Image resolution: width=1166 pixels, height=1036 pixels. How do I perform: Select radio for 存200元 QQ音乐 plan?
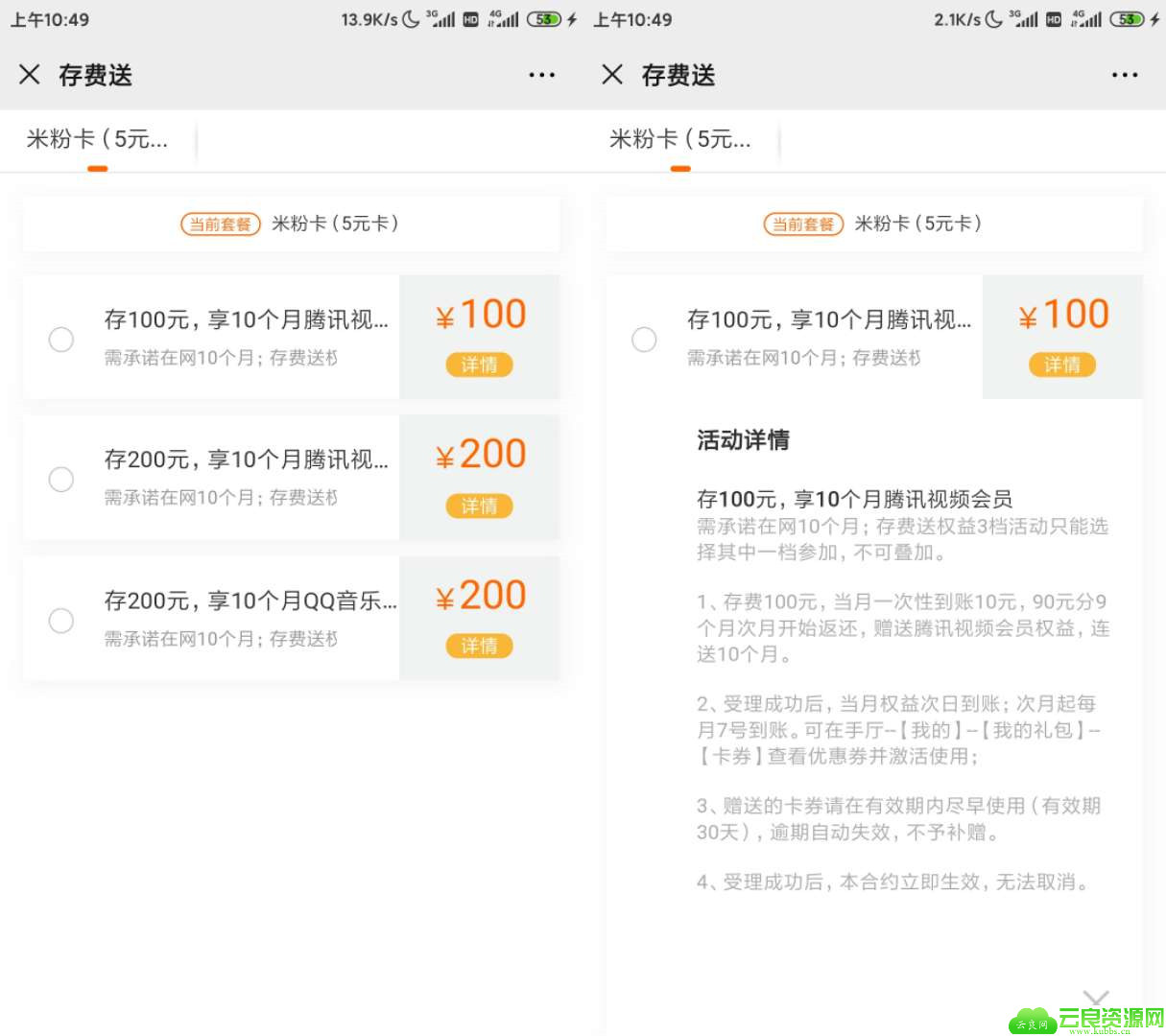(x=61, y=620)
